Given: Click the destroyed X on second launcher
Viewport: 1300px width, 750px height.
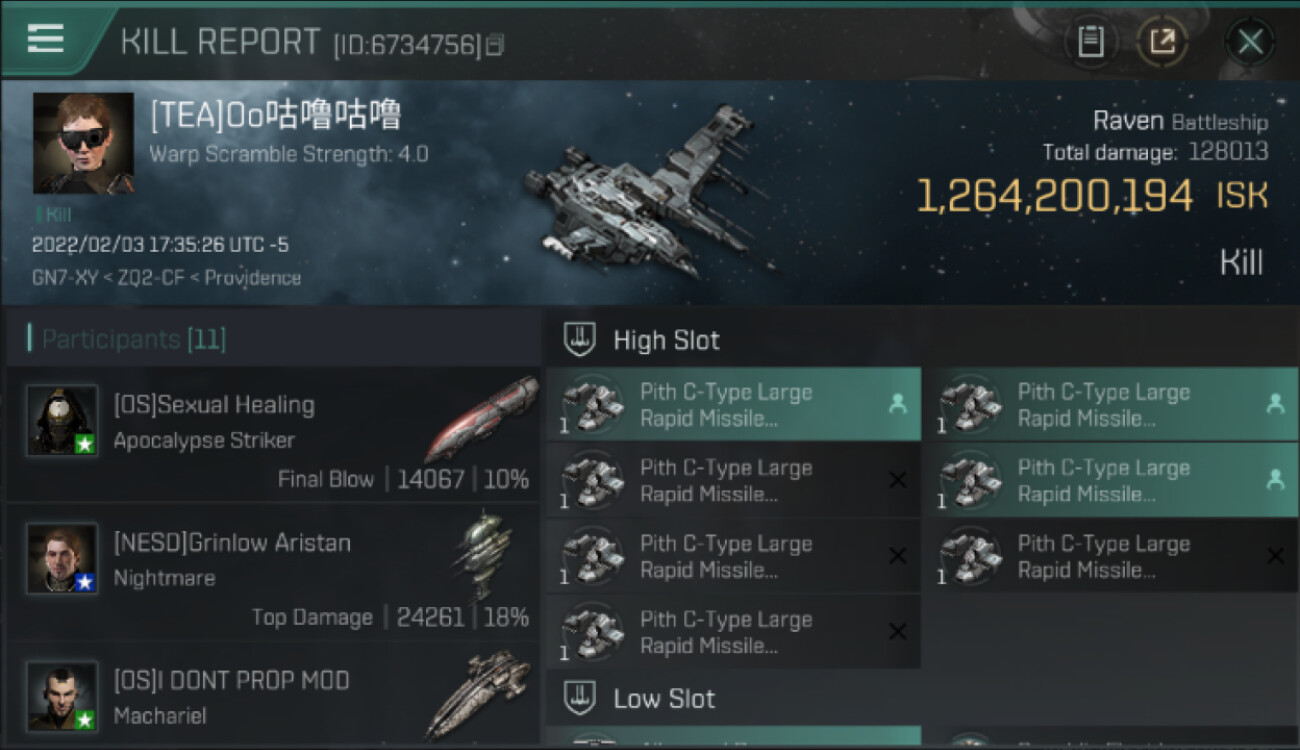Looking at the screenshot, I should (x=897, y=481).
